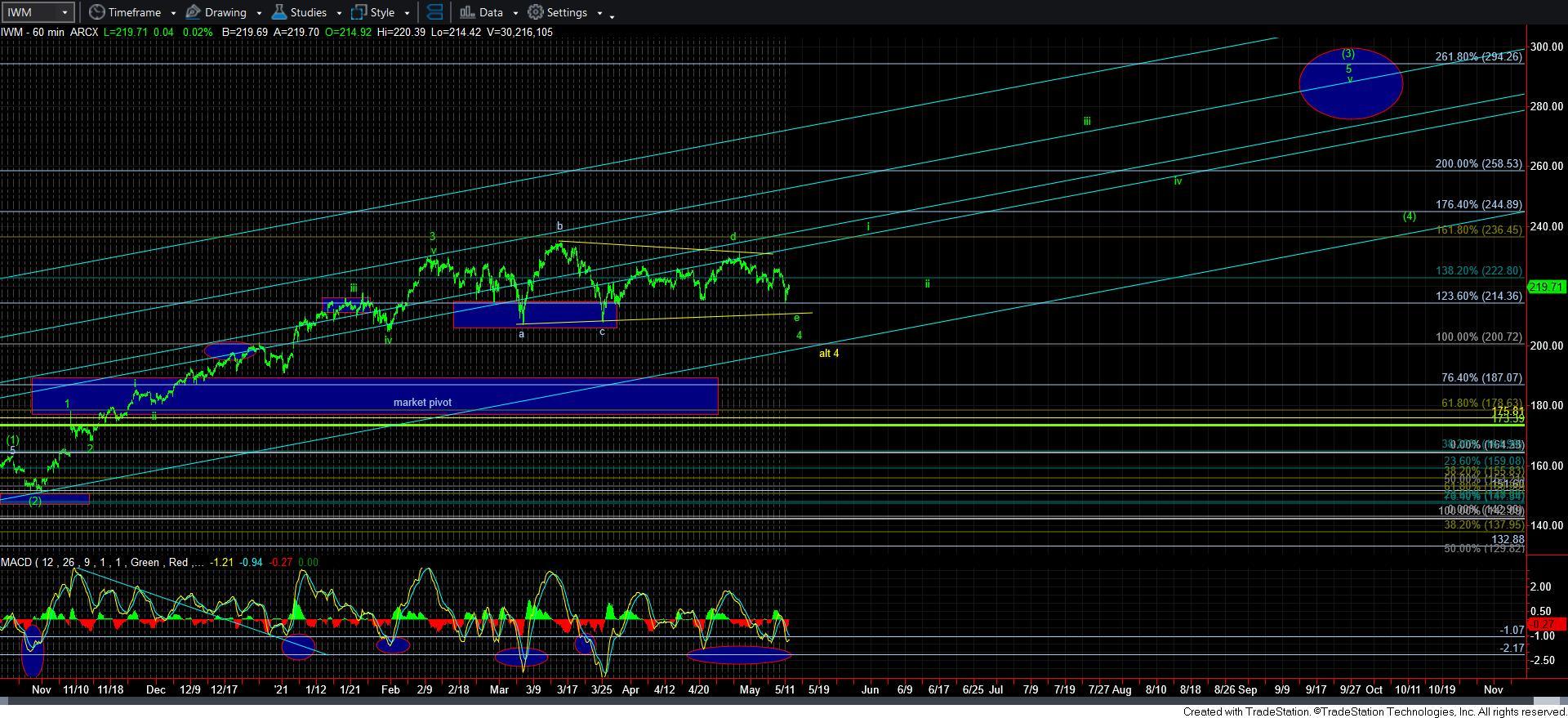Click the '9/27 Oct' date axis label
Viewport: 1568px width, 718px height.
coord(1360,690)
